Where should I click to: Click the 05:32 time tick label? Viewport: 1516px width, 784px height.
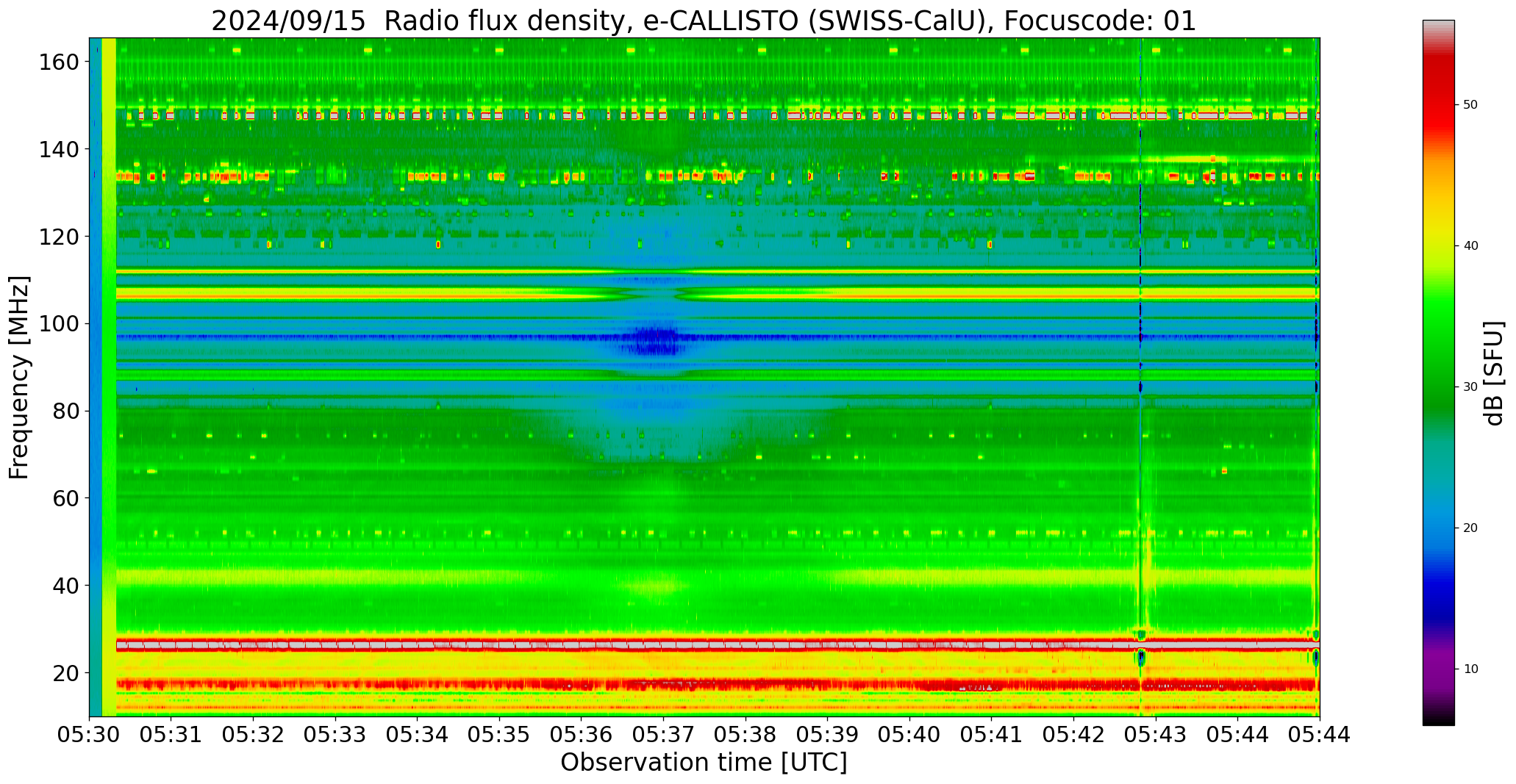254,735
